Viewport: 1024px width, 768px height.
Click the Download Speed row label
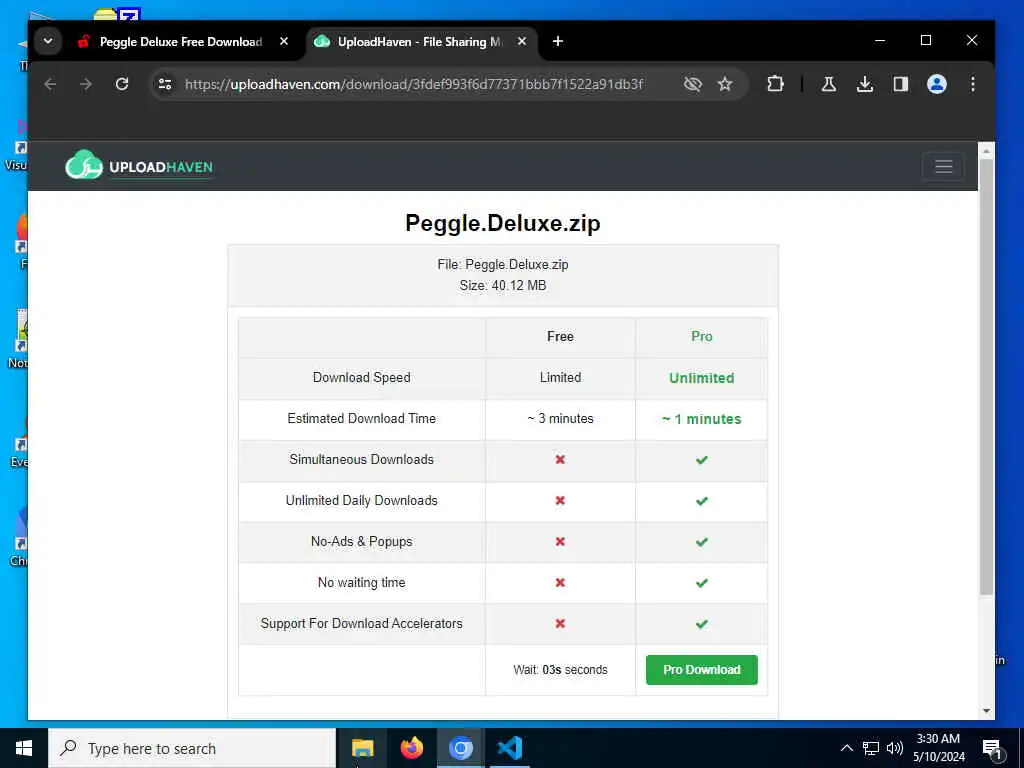(361, 377)
